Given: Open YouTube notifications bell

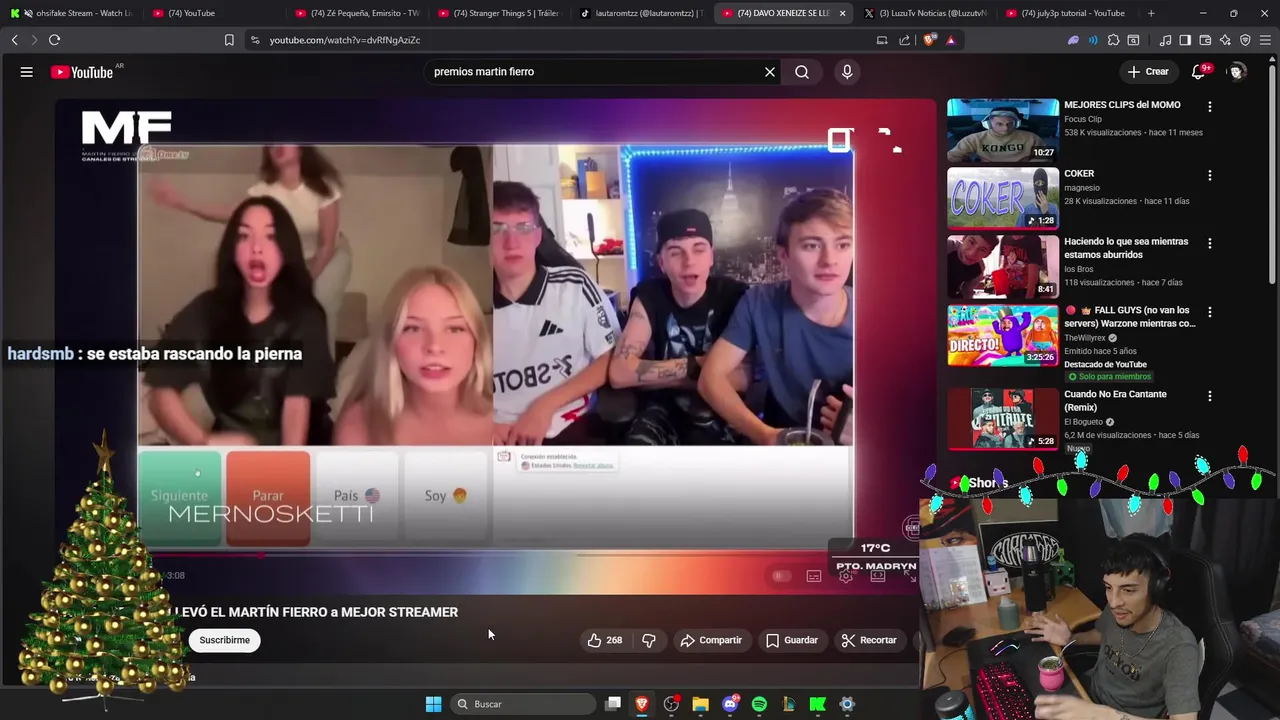Looking at the screenshot, I should [x=1199, y=72].
